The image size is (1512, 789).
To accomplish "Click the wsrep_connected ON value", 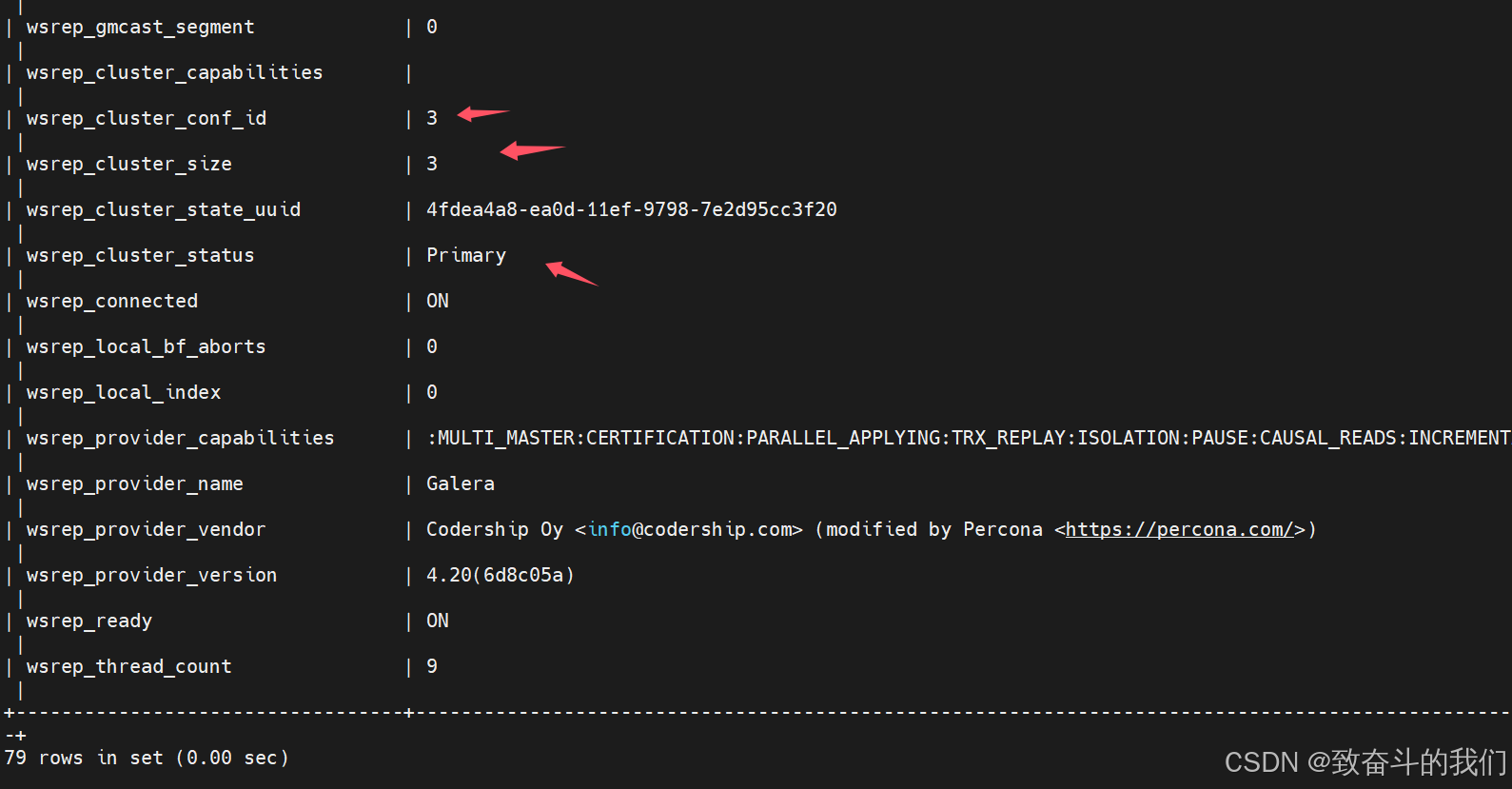I will pyautogui.click(x=438, y=301).
